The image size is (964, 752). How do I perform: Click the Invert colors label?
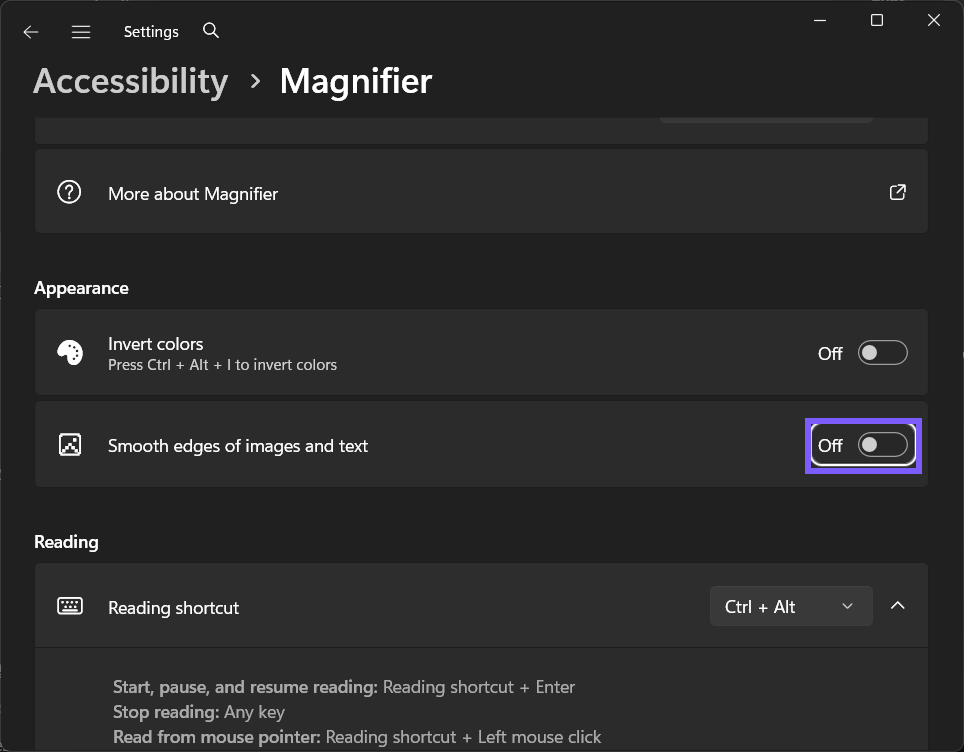click(x=156, y=344)
